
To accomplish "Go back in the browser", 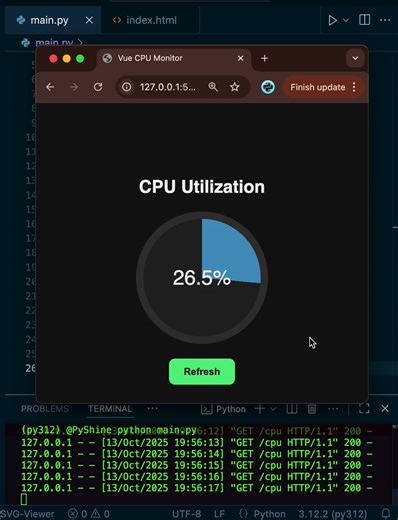I will click(50, 87).
